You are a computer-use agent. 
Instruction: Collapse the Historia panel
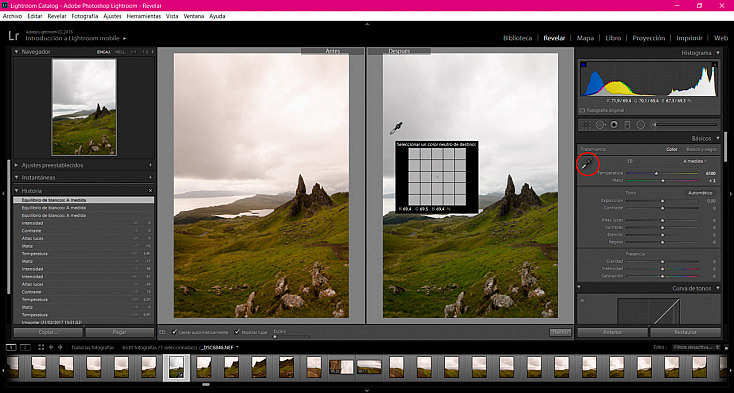[x=17, y=191]
